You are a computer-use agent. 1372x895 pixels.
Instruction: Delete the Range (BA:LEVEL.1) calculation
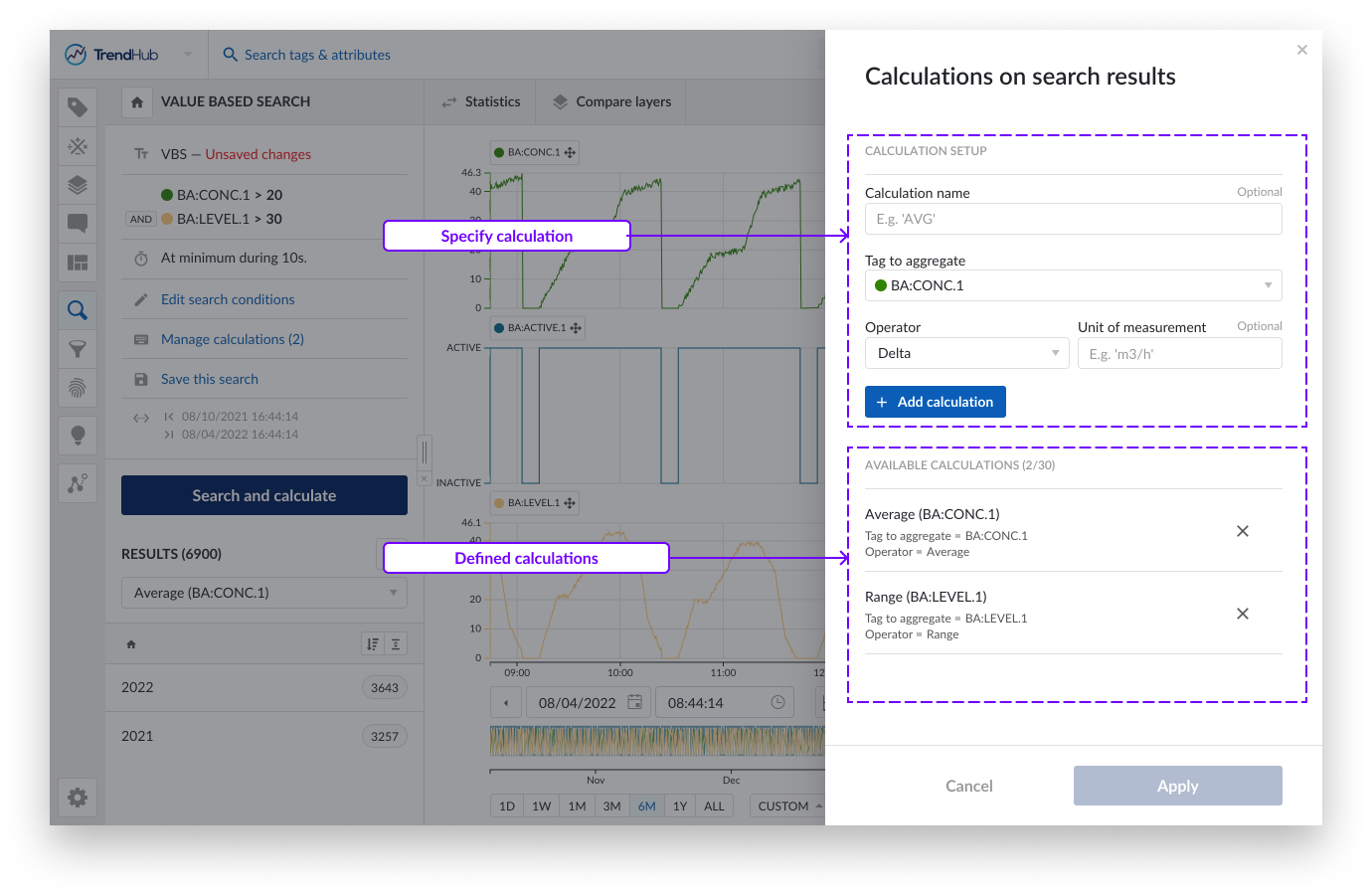[1242, 614]
